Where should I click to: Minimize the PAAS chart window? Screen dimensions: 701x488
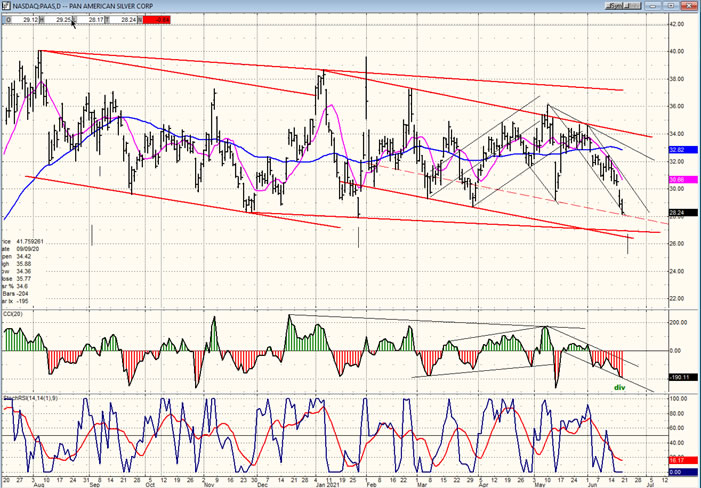click(x=653, y=6)
